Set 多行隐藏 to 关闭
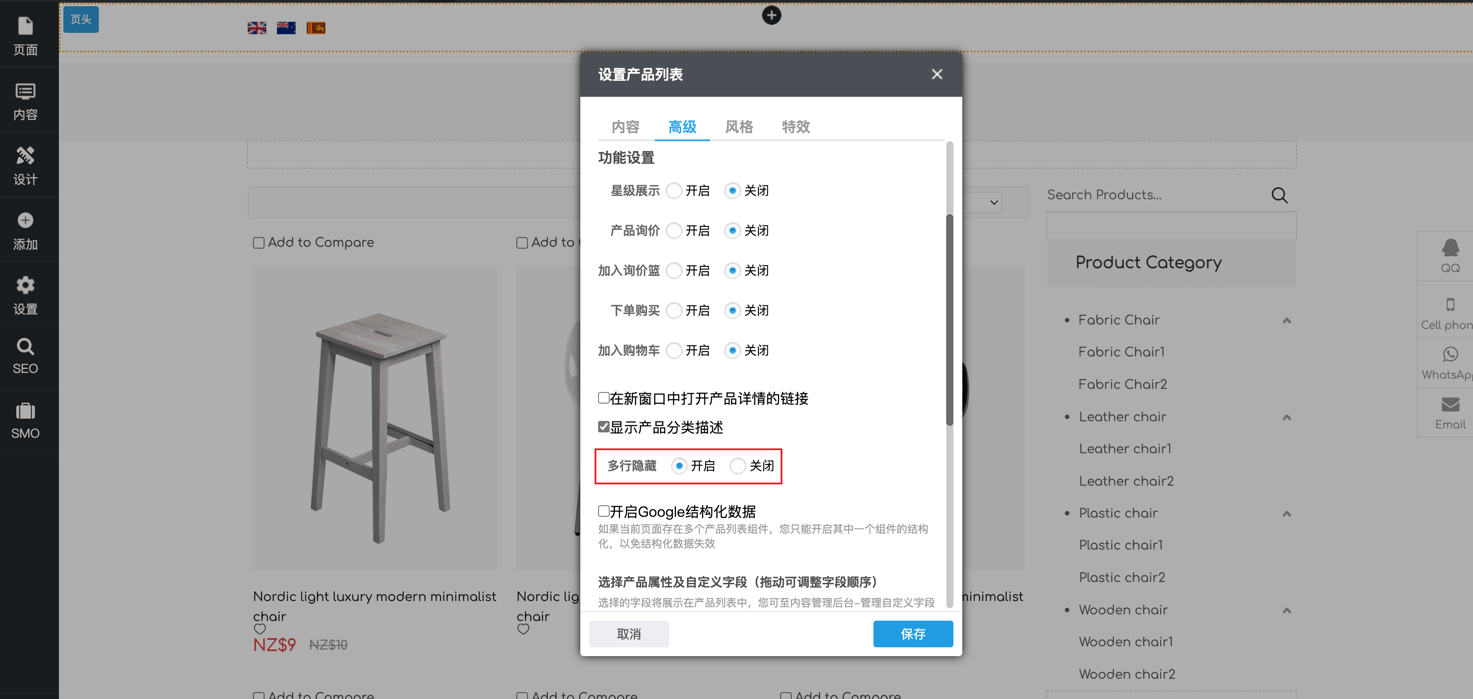The width and height of the screenshot is (1473, 699). coord(738,466)
